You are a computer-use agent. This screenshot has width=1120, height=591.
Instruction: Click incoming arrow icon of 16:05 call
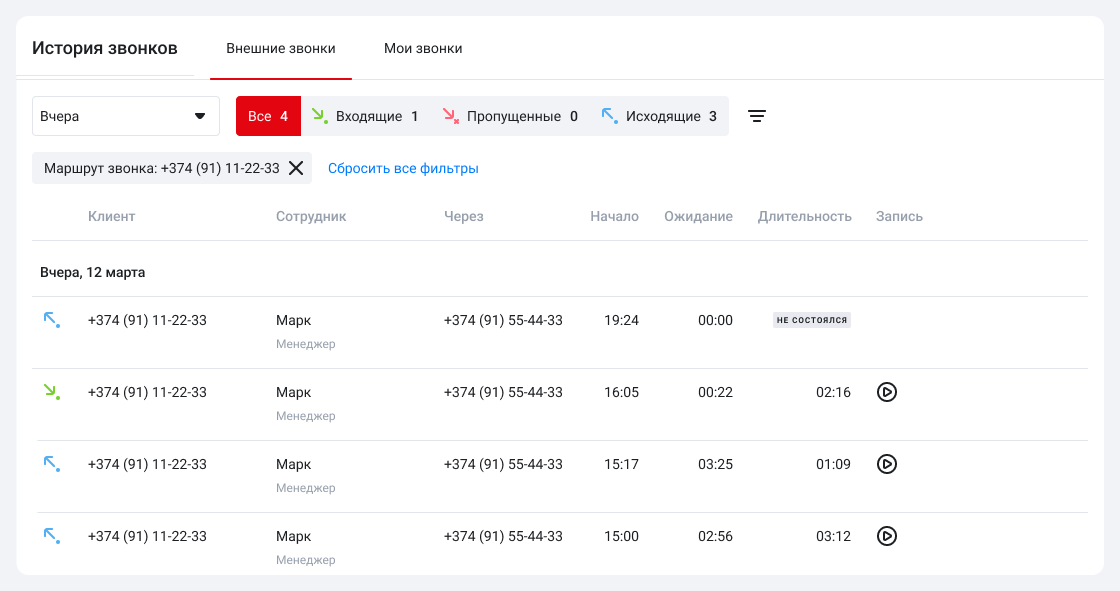(x=51, y=392)
